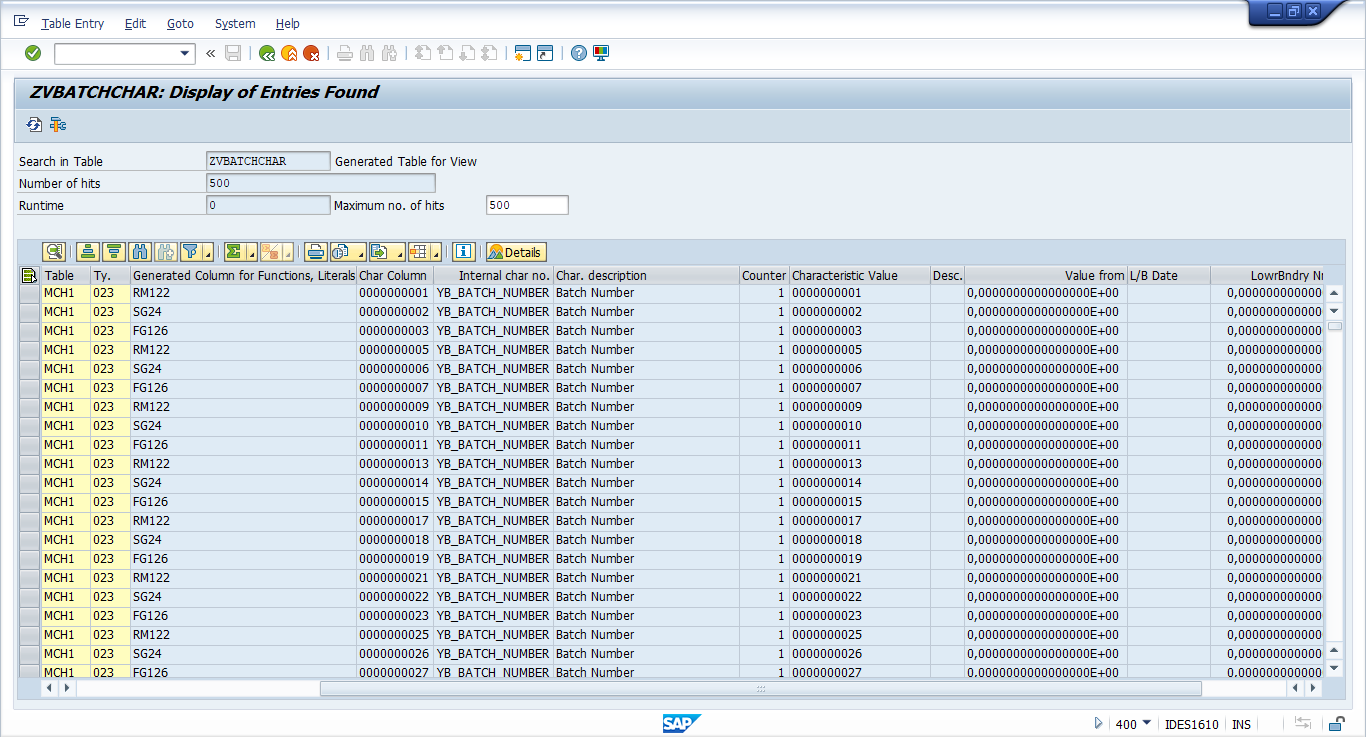Expand the Choose Layout dropdown arrow

437,252
